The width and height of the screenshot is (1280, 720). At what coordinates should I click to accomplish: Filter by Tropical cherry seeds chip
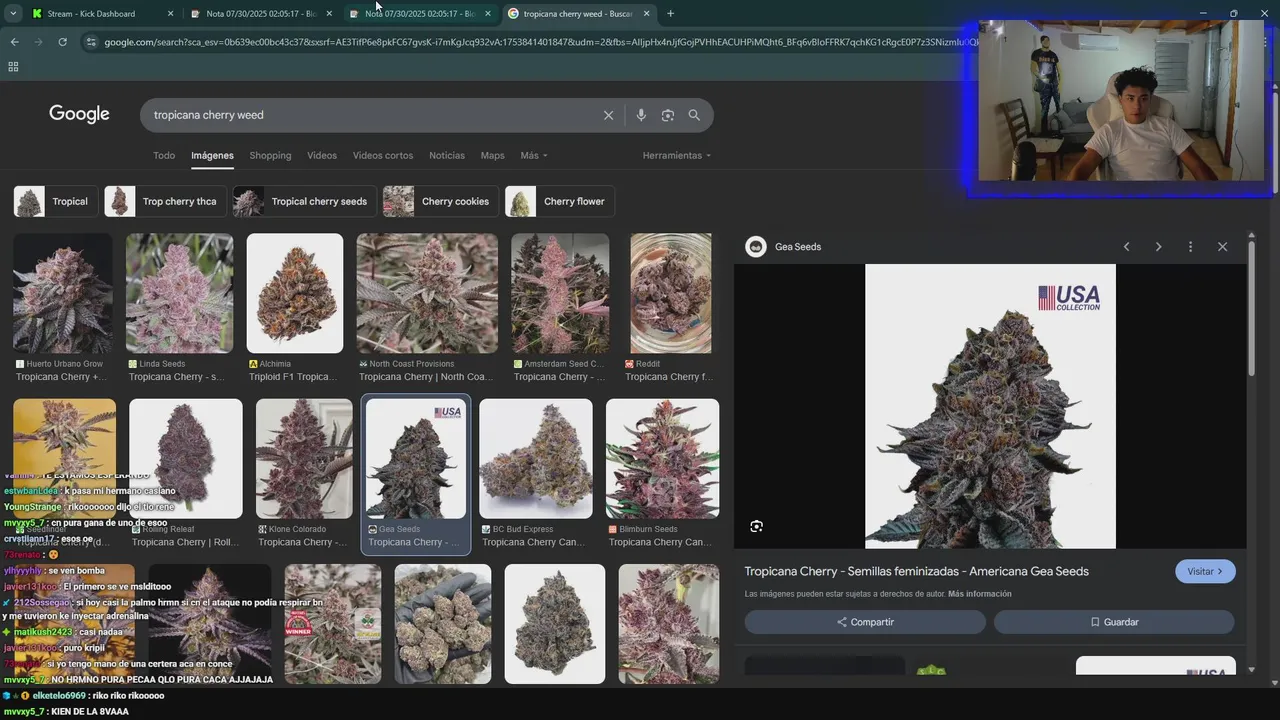pyautogui.click(x=305, y=202)
